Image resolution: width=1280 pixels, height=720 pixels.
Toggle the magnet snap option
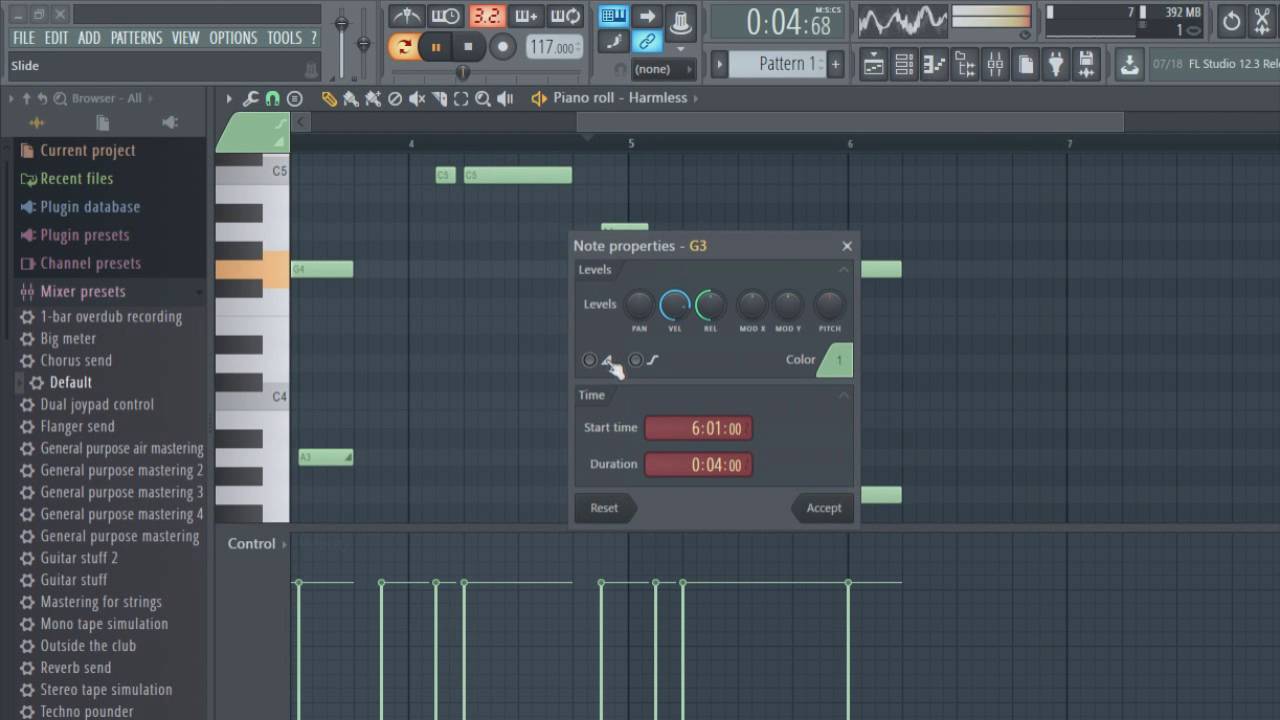[x=272, y=98]
